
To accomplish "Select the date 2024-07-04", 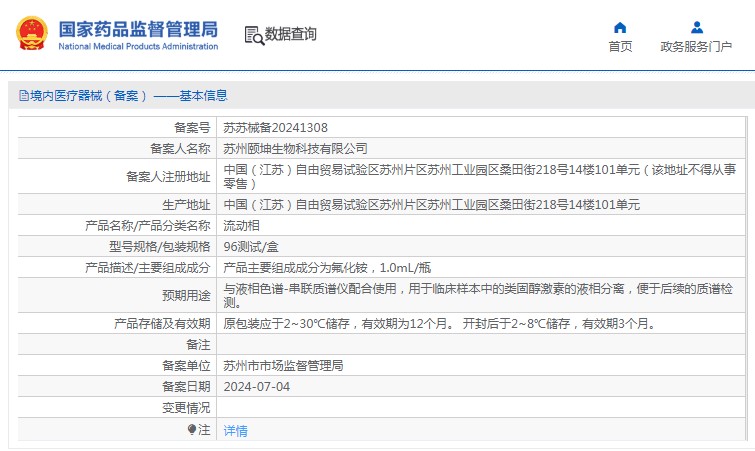I will 257,387.
